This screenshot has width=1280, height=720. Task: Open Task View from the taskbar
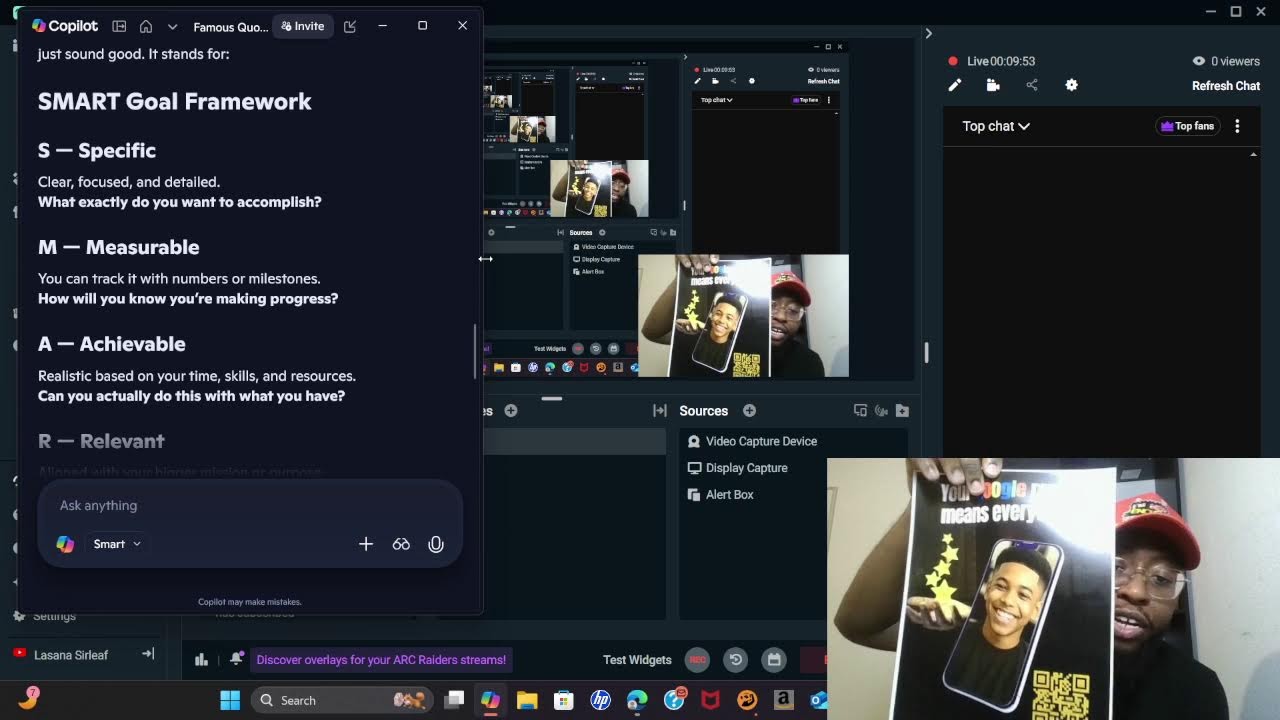[454, 700]
